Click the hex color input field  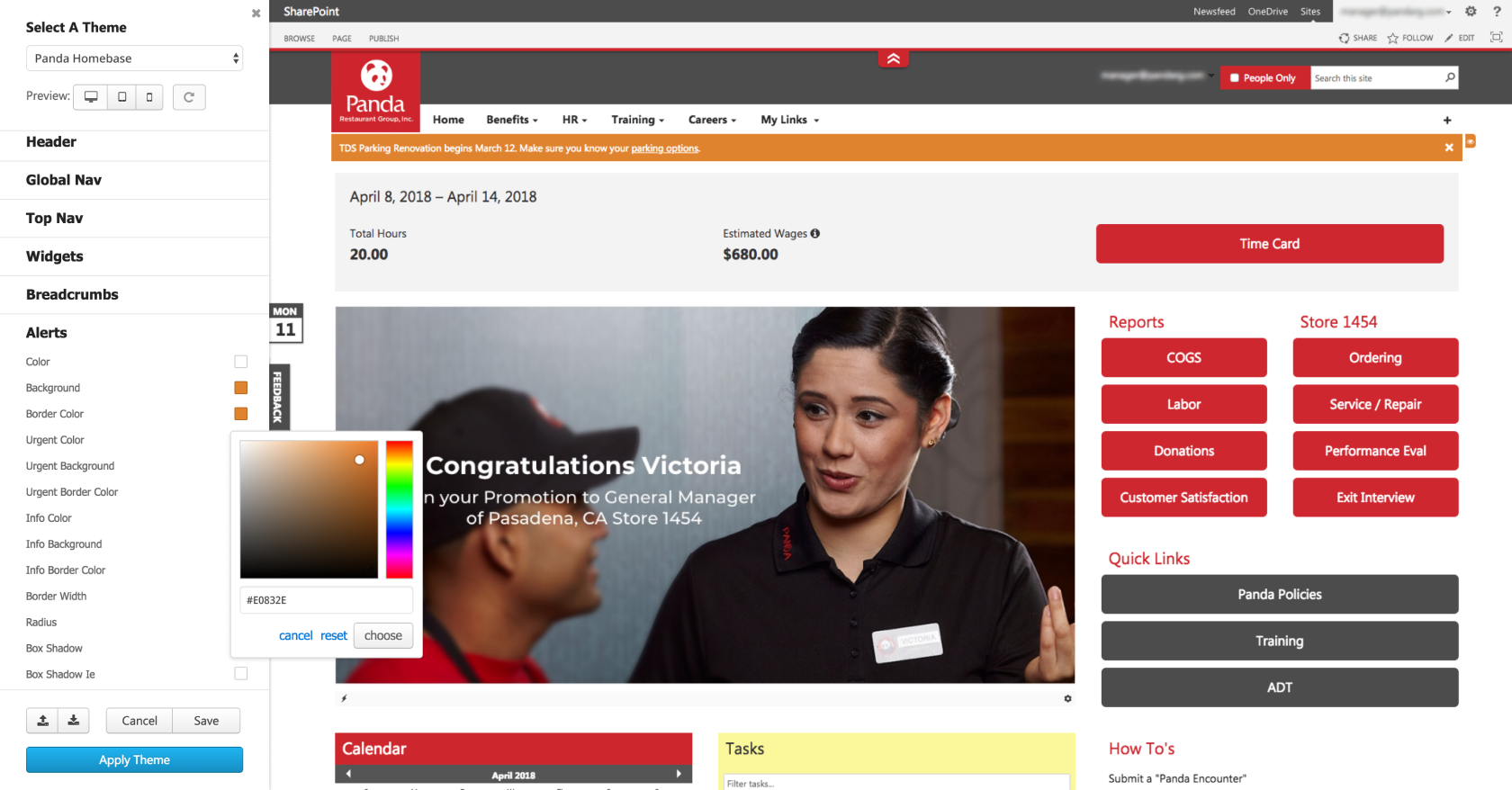[x=326, y=600]
